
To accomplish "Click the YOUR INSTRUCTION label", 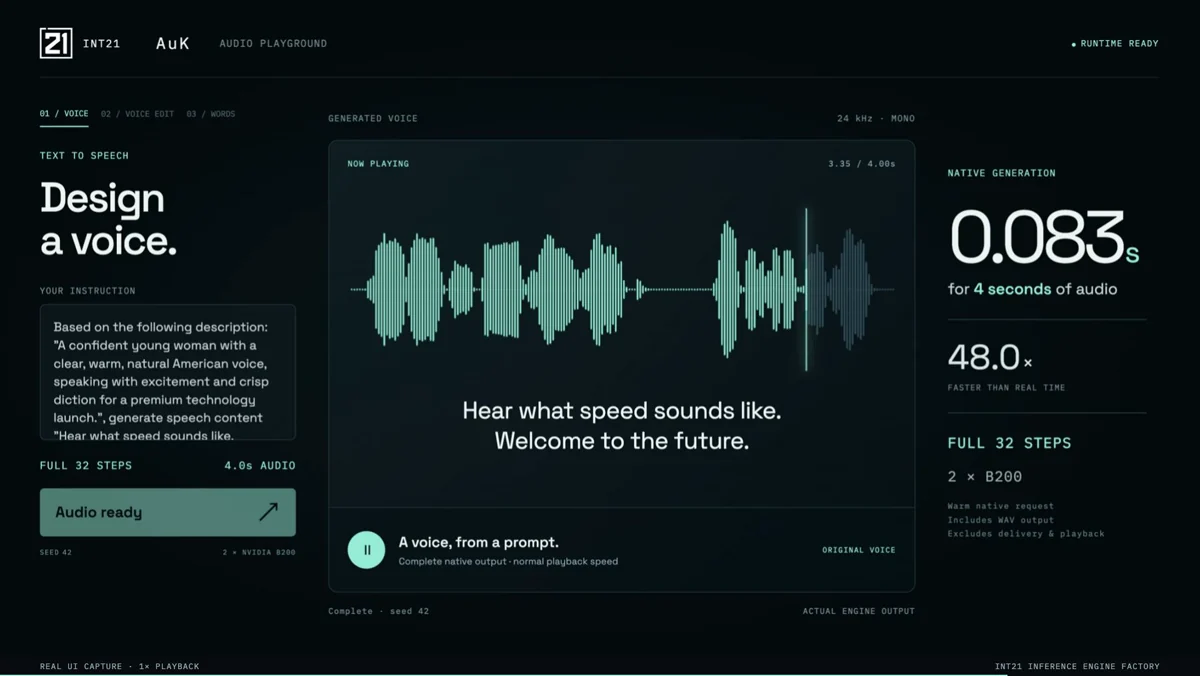I will (88, 291).
